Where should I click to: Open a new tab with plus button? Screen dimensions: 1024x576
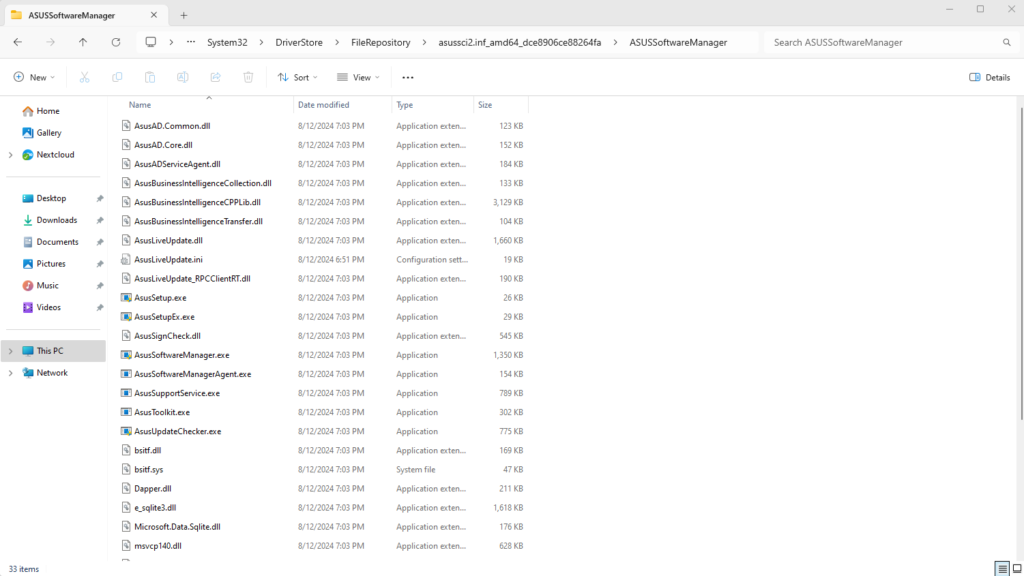[184, 15]
